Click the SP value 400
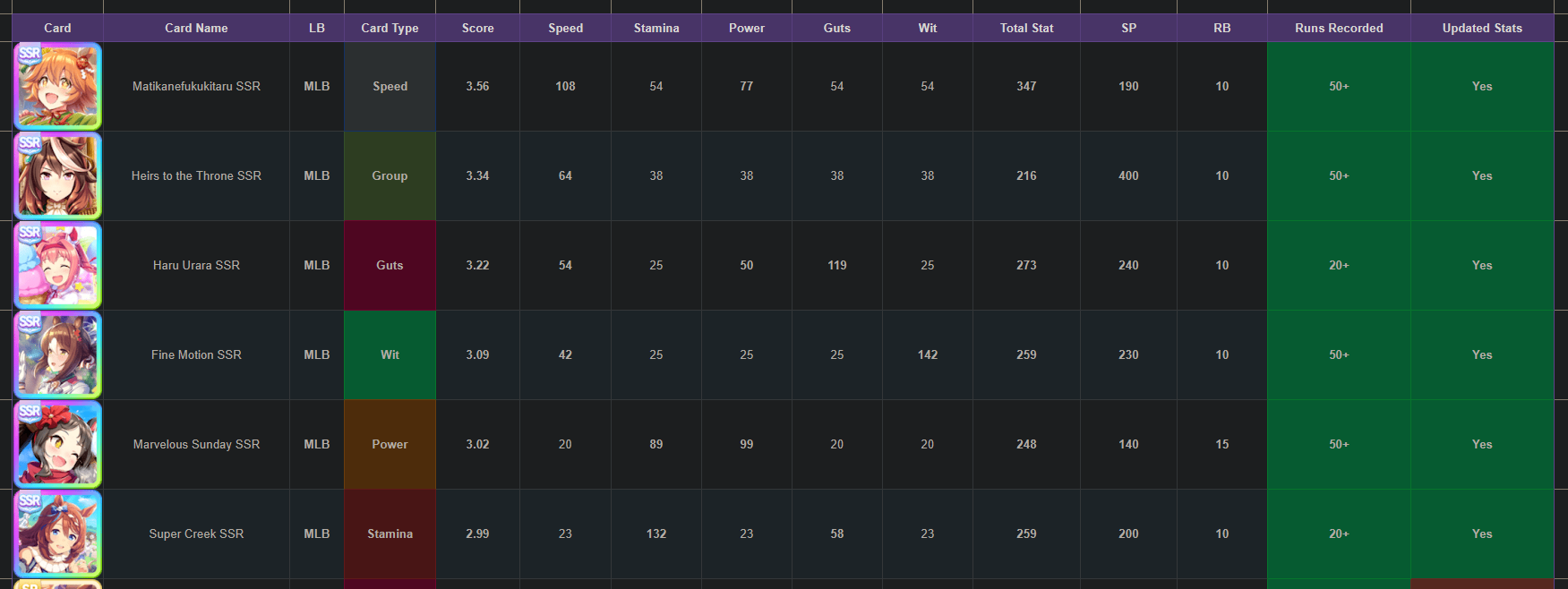This screenshot has width=1568, height=589. (x=1128, y=176)
